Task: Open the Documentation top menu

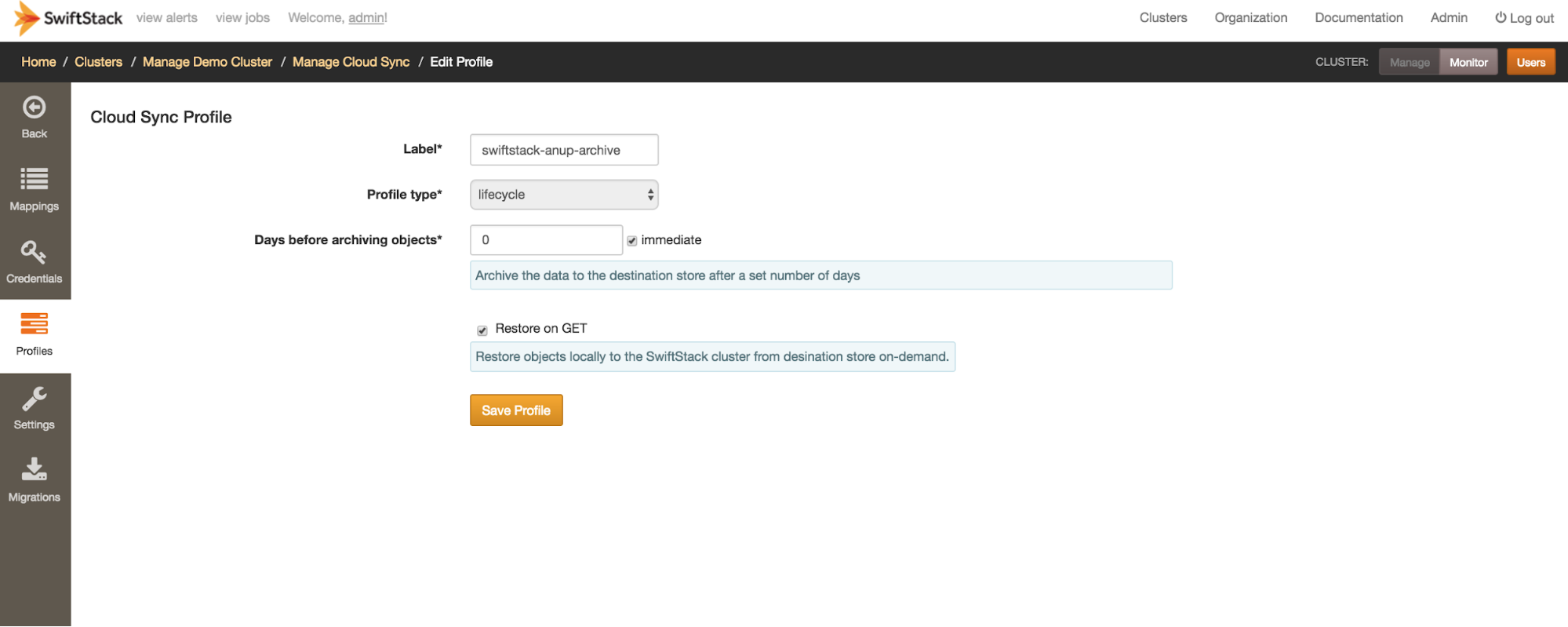Action: pyautogui.click(x=1359, y=18)
